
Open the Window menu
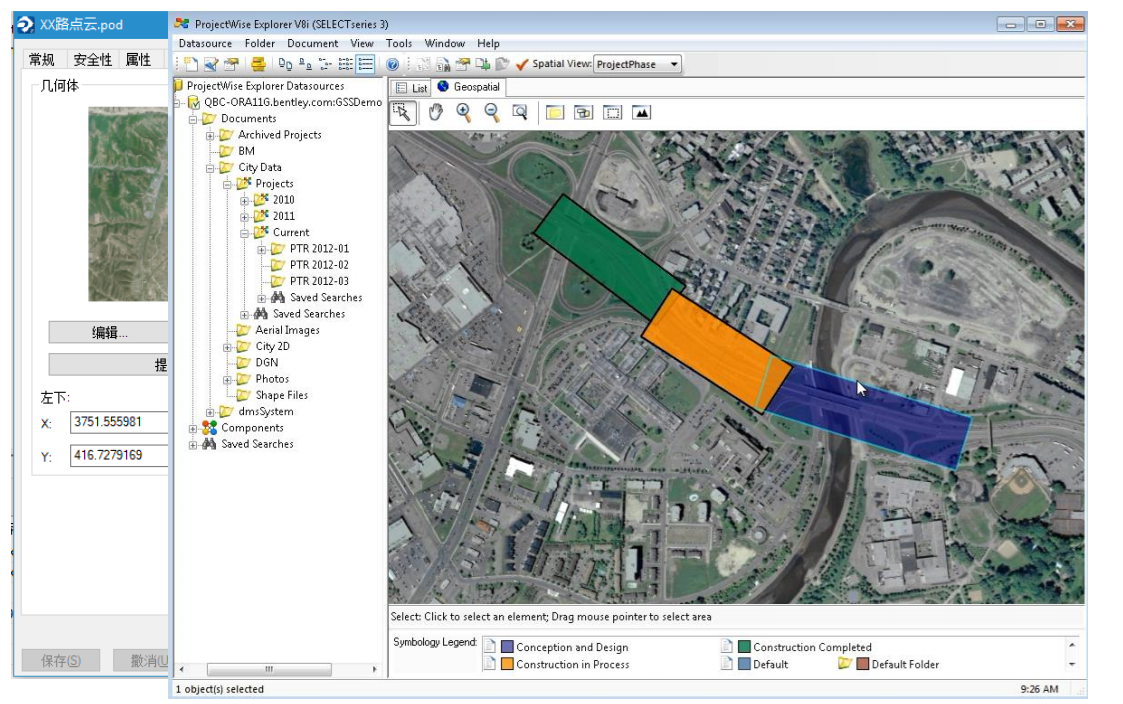[444, 44]
